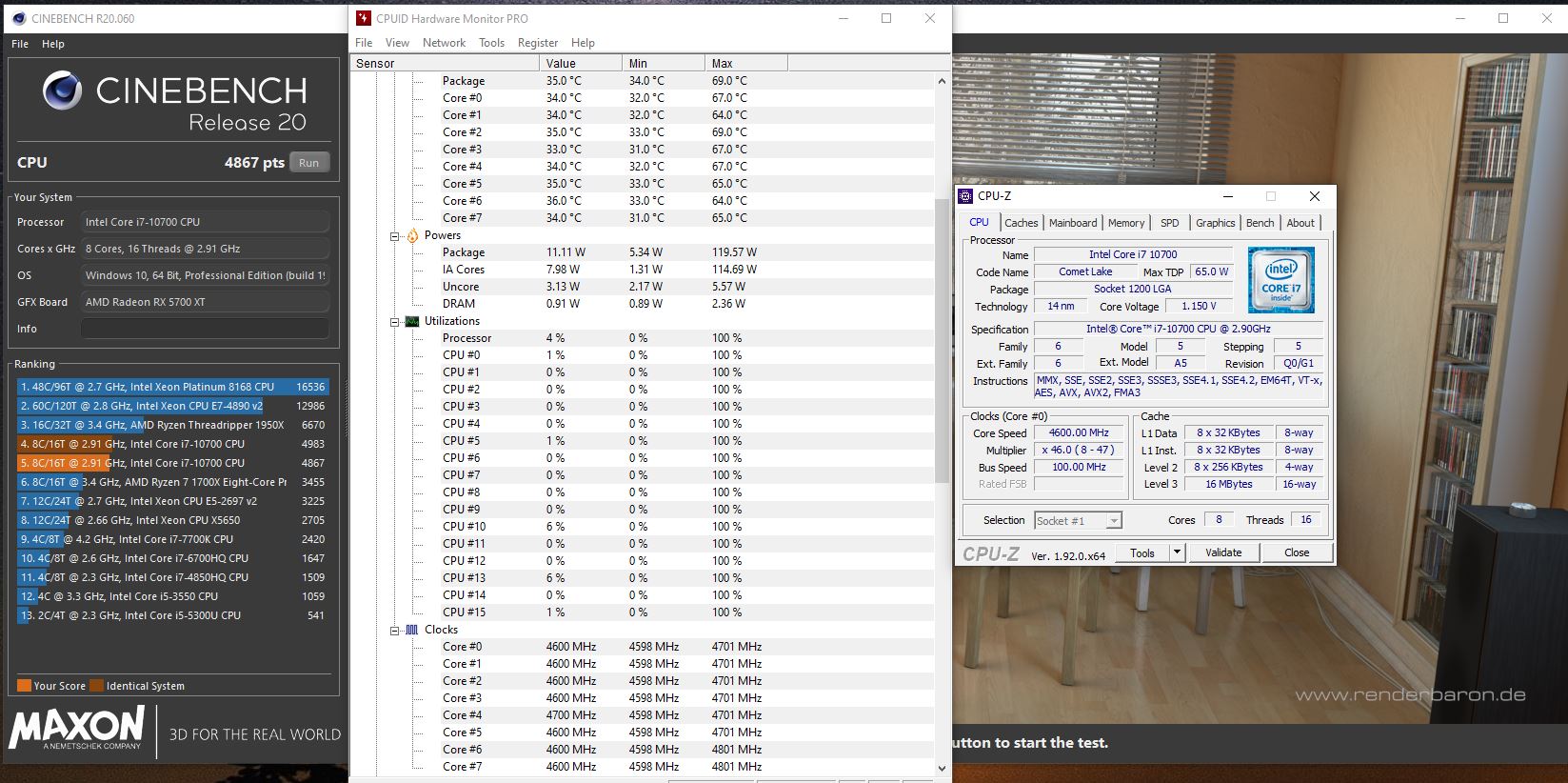1568x783 pixels.
Task: Open the Tools dropdown arrow
Action: (x=1177, y=552)
